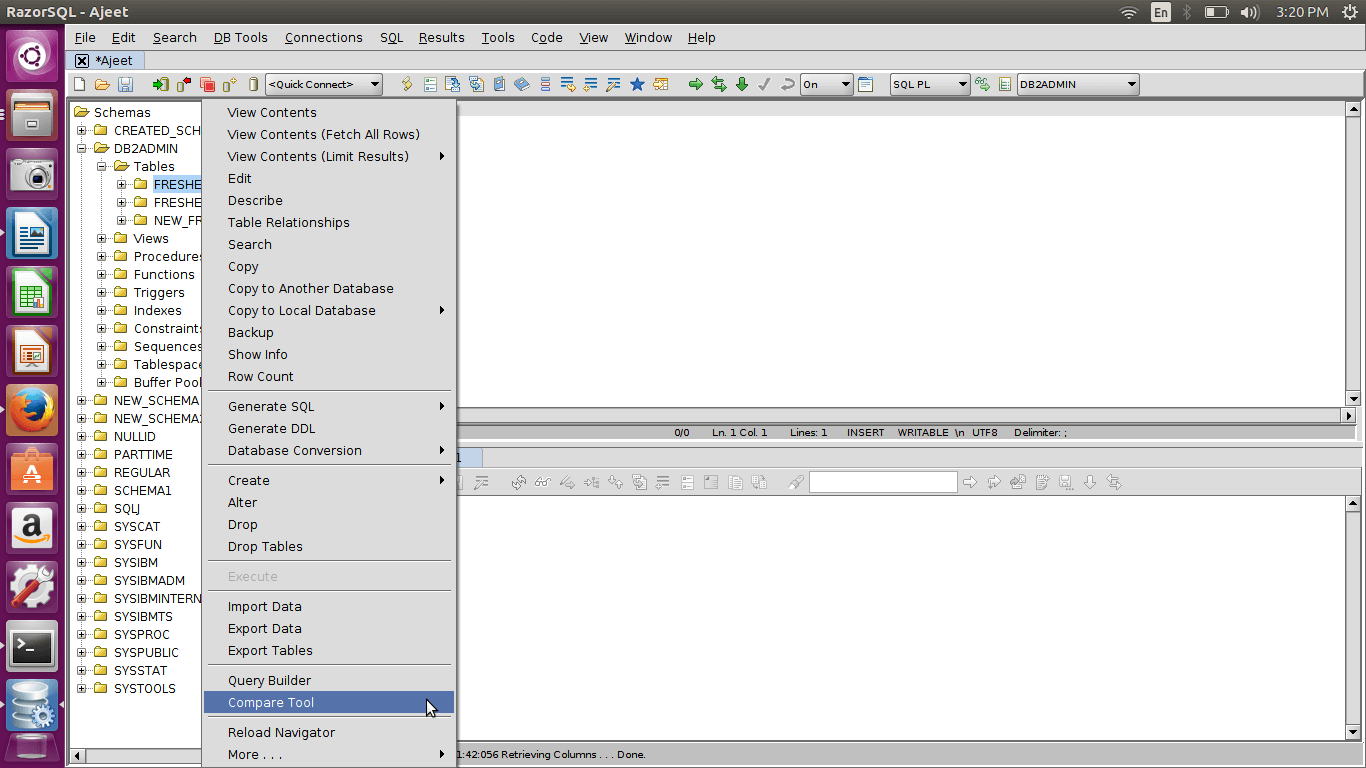This screenshot has height=768, width=1366.
Task: Click the red disconnect icon in toolbar
Action: point(184,85)
